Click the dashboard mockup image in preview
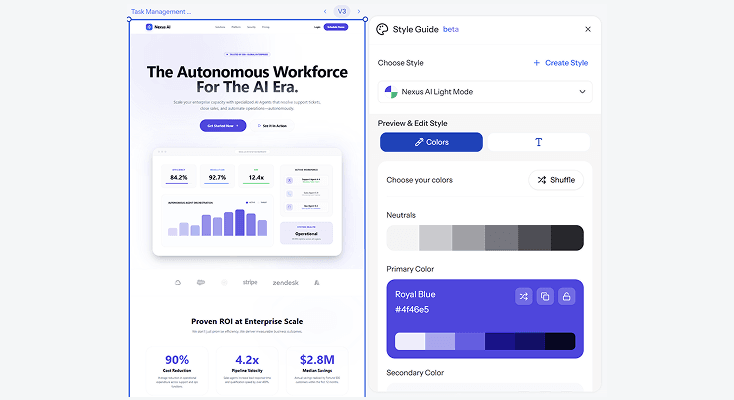The image size is (734, 400). coord(247,202)
